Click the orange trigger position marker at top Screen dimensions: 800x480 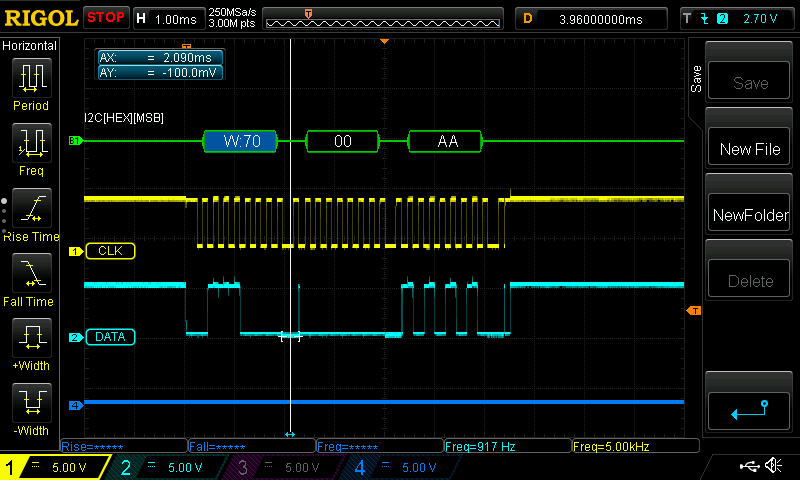point(385,41)
